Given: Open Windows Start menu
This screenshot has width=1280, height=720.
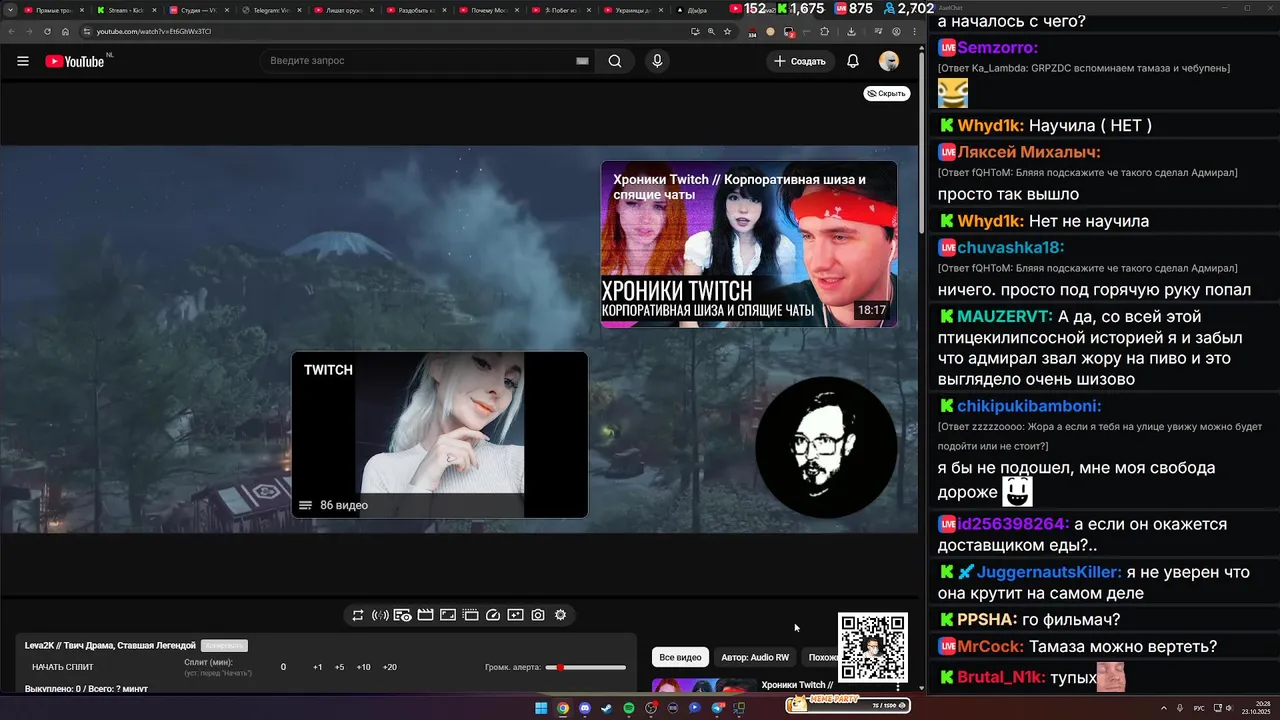Looking at the screenshot, I should tap(541, 708).
